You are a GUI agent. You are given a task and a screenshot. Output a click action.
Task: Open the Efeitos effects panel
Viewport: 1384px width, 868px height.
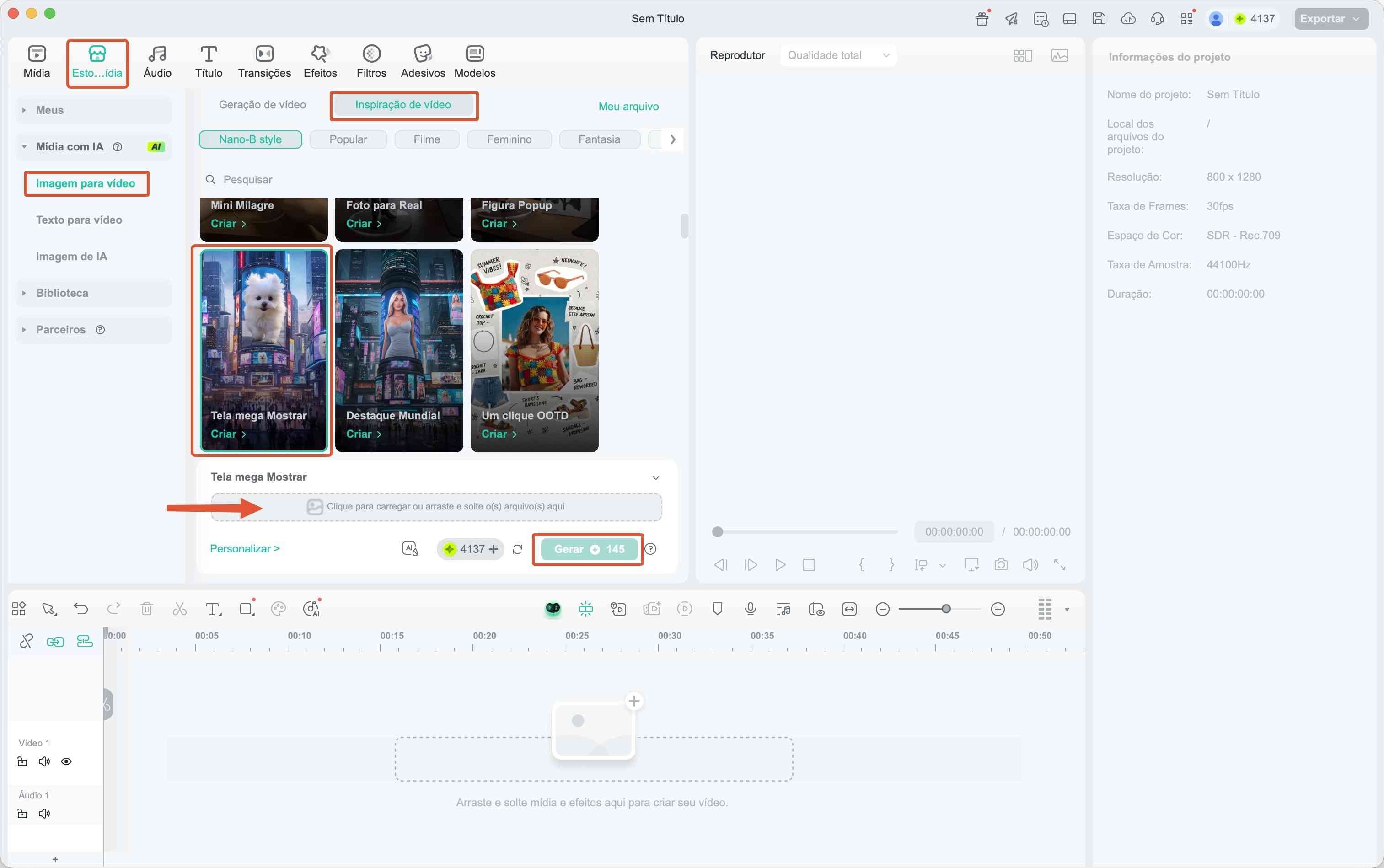pos(320,61)
